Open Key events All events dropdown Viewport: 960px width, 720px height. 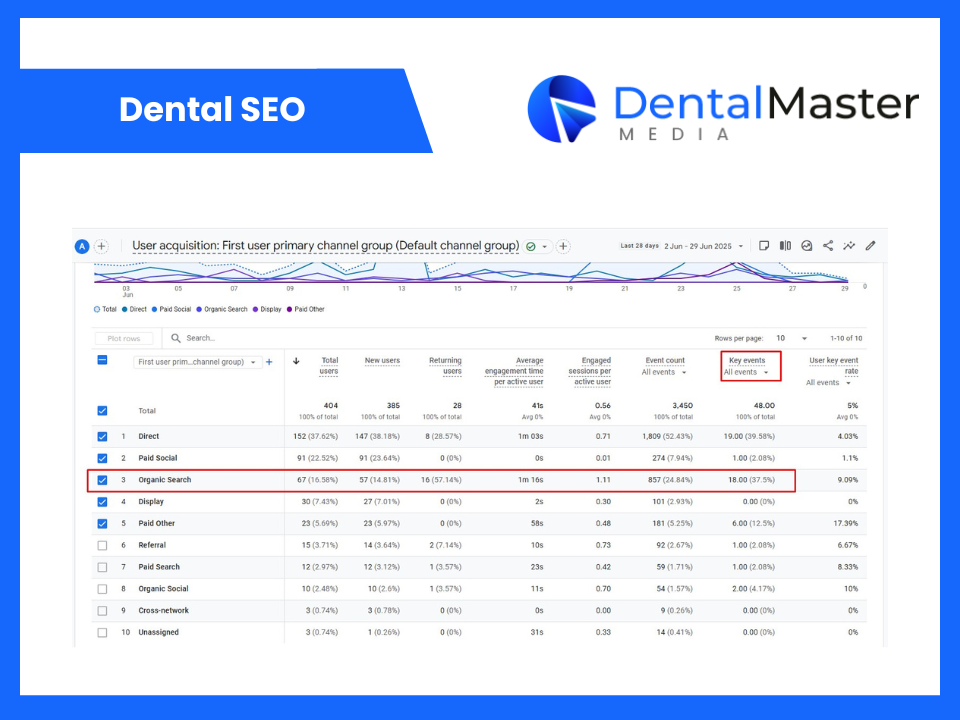point(746,372)
